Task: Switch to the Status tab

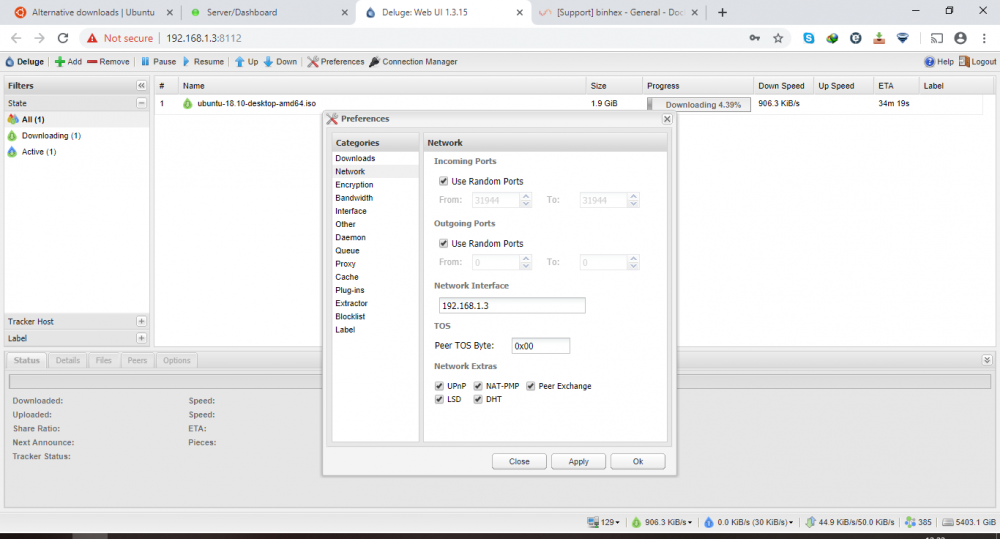Action: pyautogui.click(x=27, y=360)
